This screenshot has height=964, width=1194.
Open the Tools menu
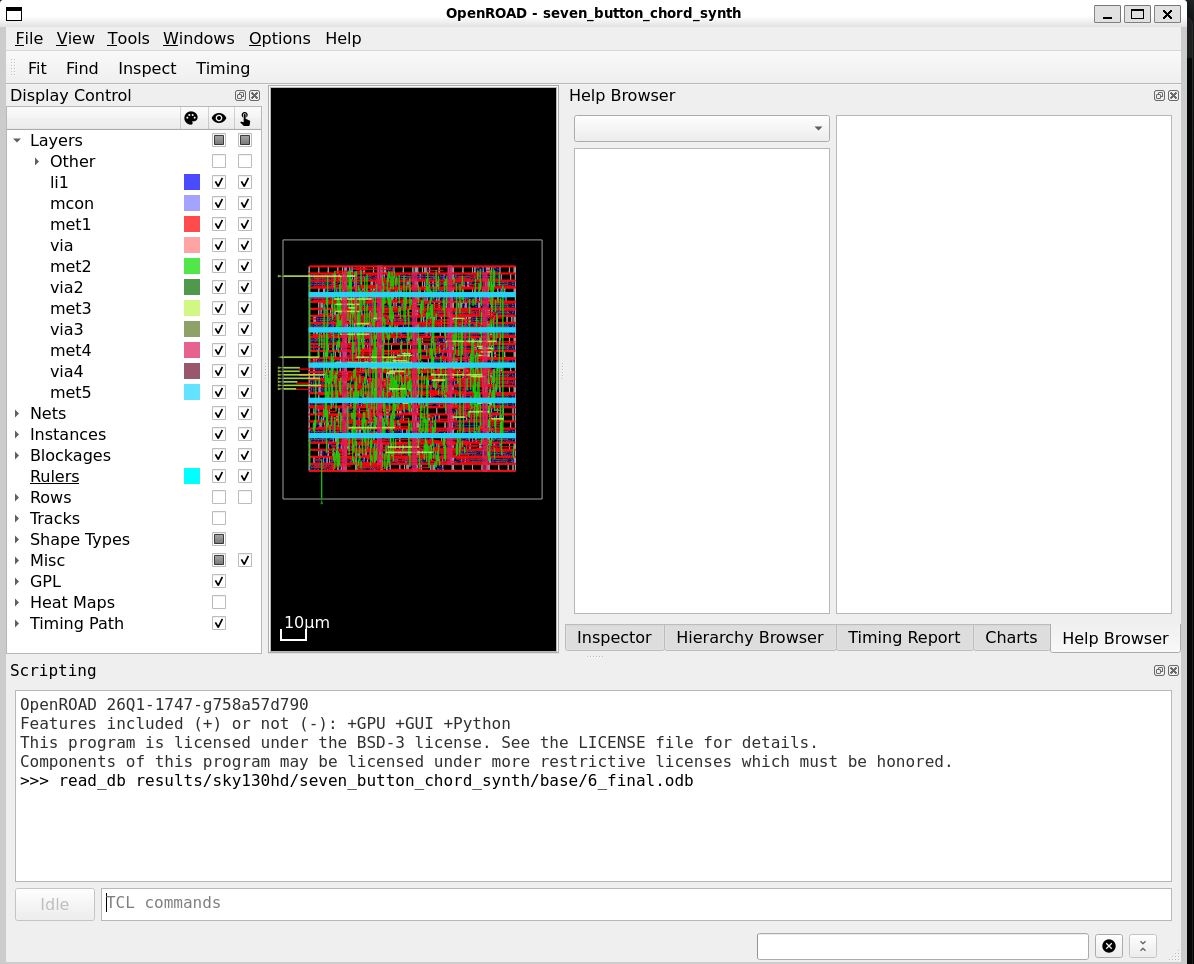pyautogui.click(x=128, y=38)
